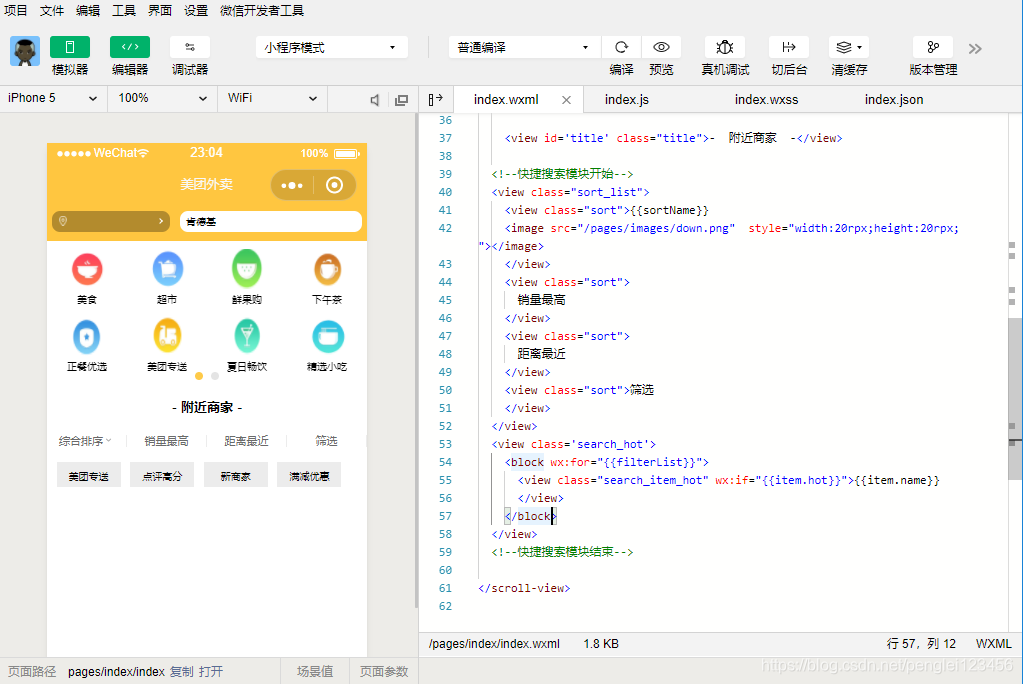
Task: Click the detach simulator window icon
Action: coord(401,100)
